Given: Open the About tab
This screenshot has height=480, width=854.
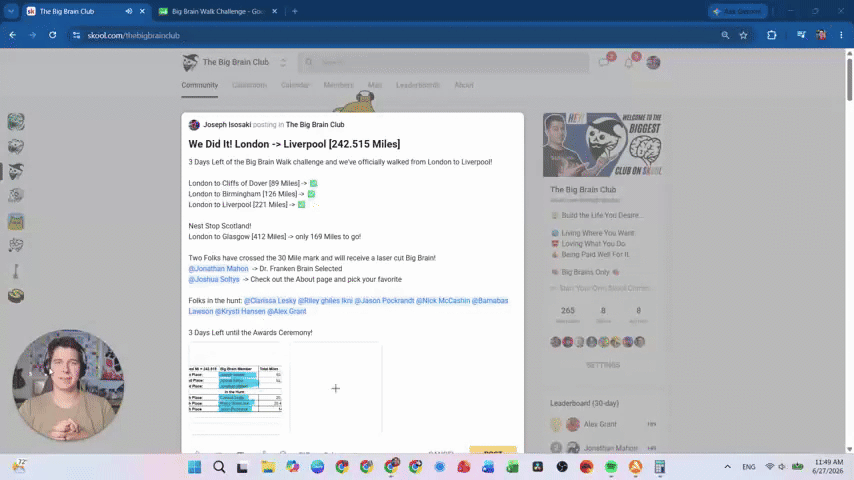Looking at the screenshot, I should [x=464, y=85].
